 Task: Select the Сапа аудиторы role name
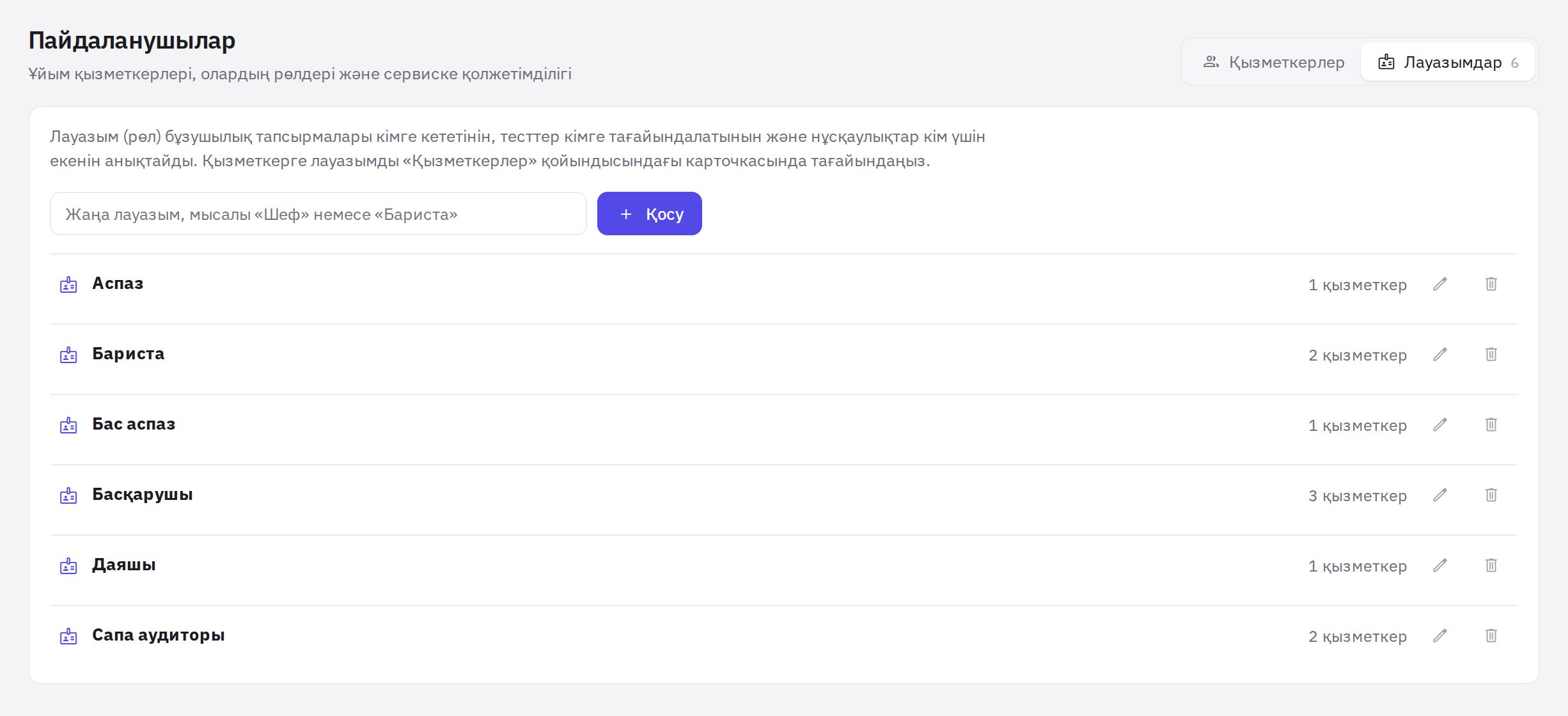[x=159, y=635]
